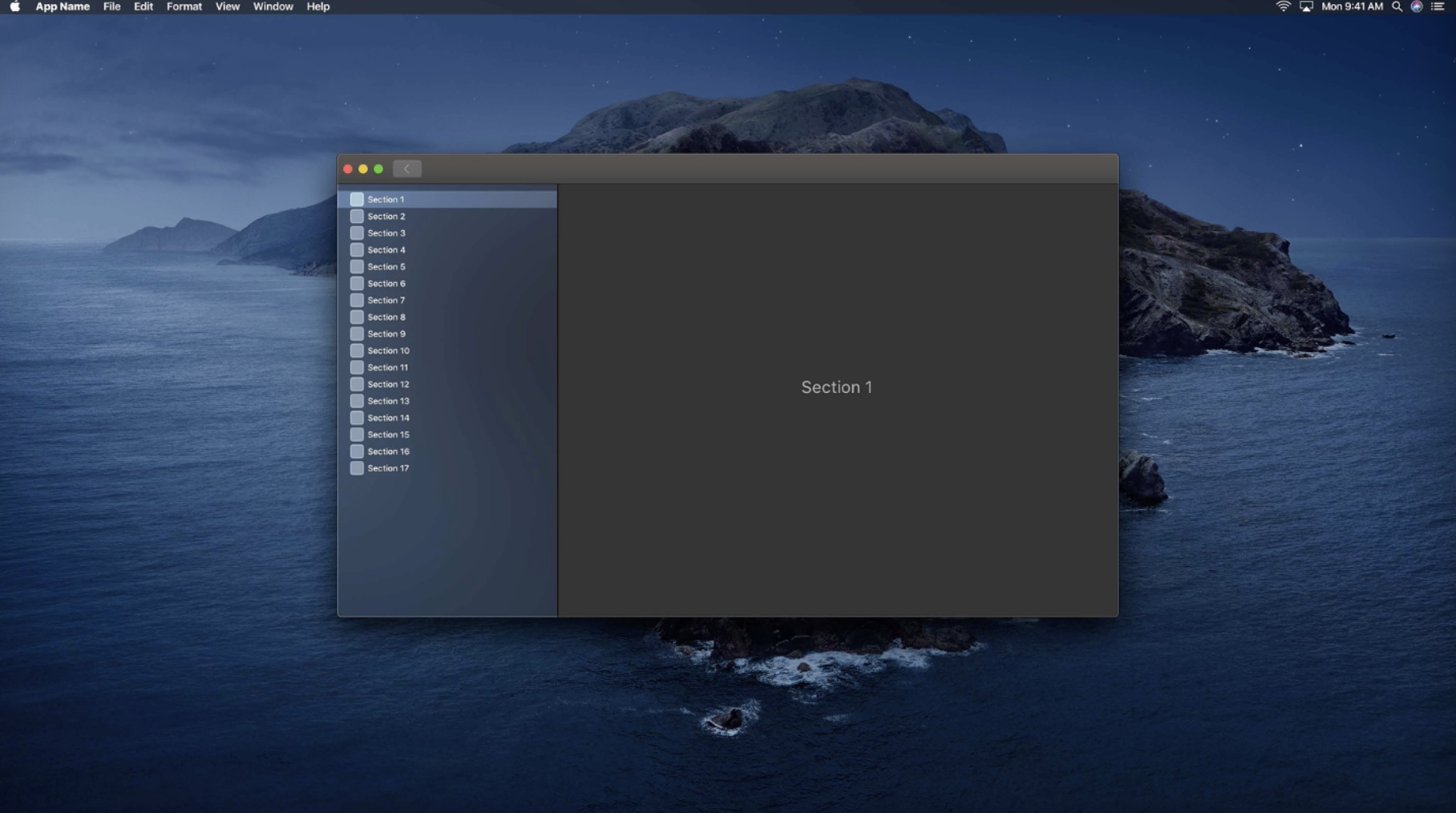Click the sidebar collapse chevron button
This screenshot has height=813, width=1456.
coord(406,168)
